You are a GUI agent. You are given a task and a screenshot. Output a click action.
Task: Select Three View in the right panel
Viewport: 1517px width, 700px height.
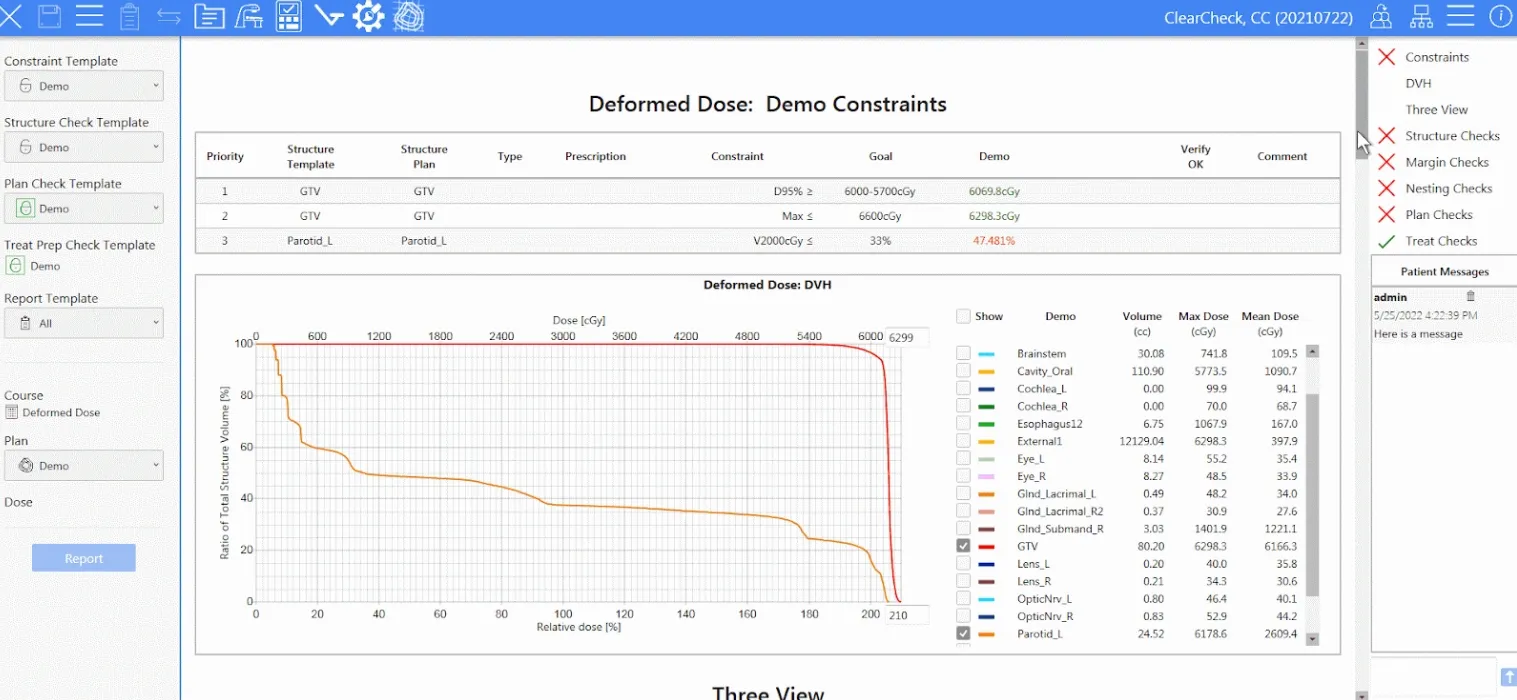tap(1436, 109)
